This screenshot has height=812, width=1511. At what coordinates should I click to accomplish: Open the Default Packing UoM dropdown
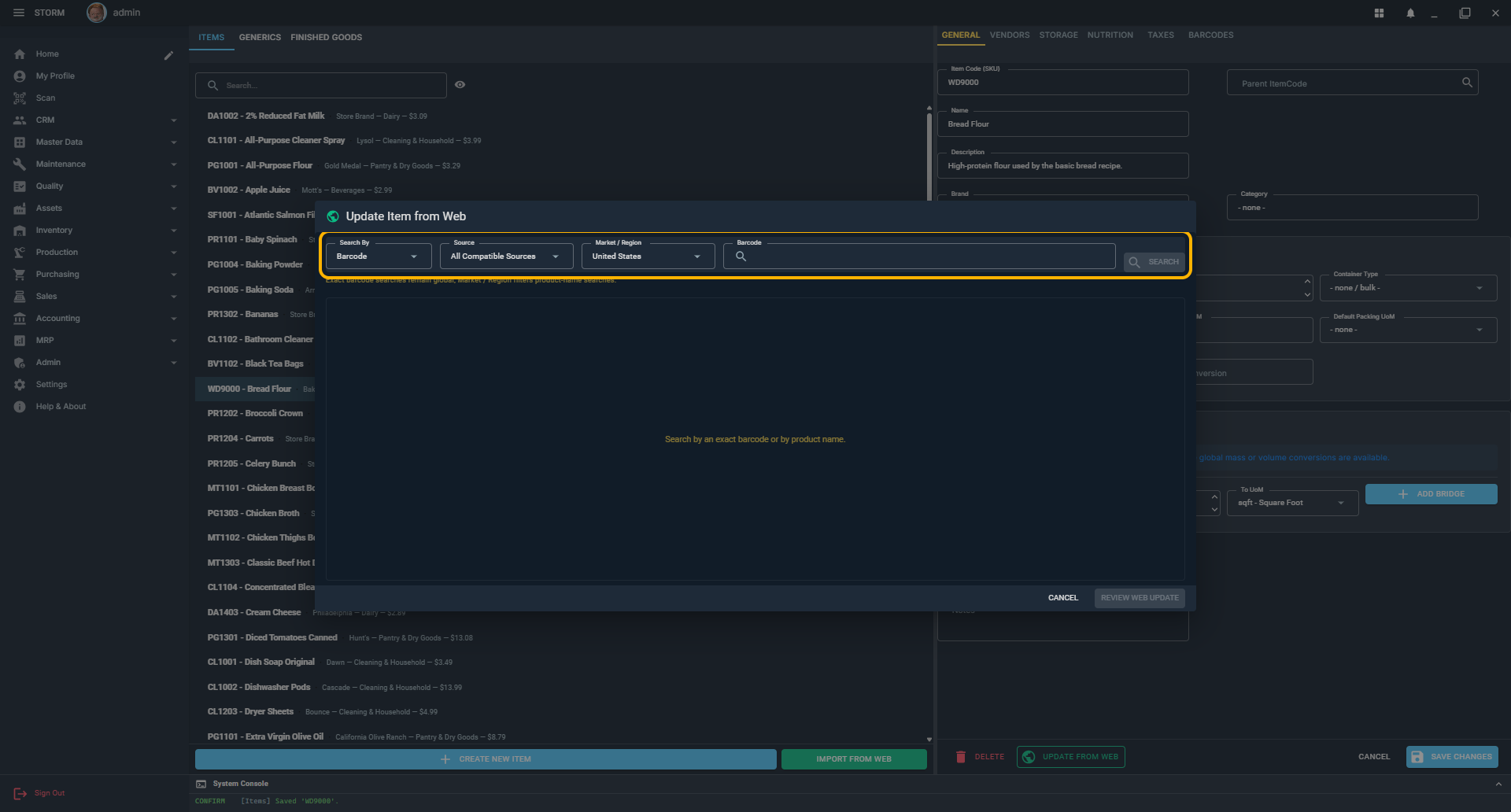pyautogui.click(x=1408, y=330)
